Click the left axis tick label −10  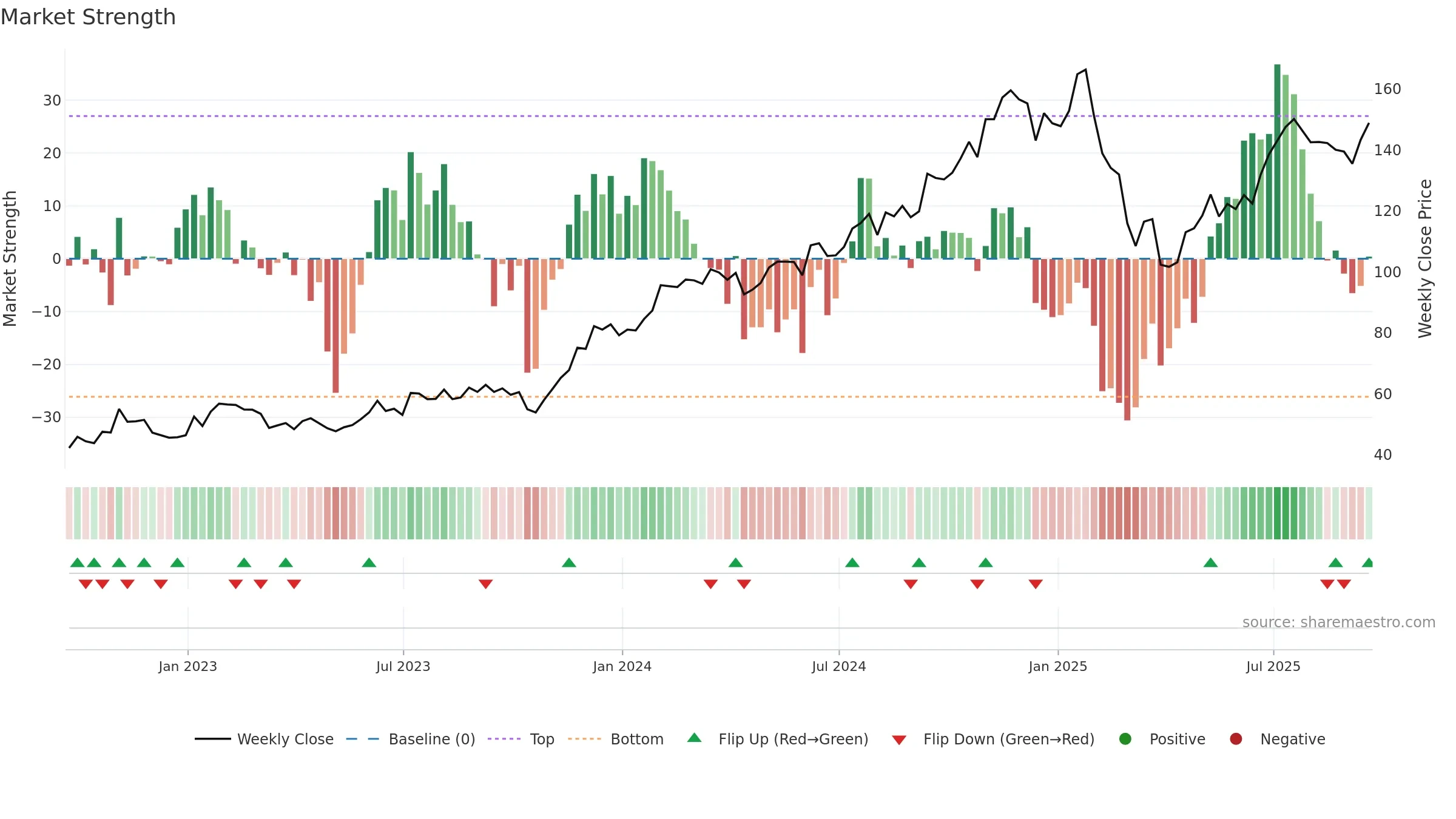[47, 312]
